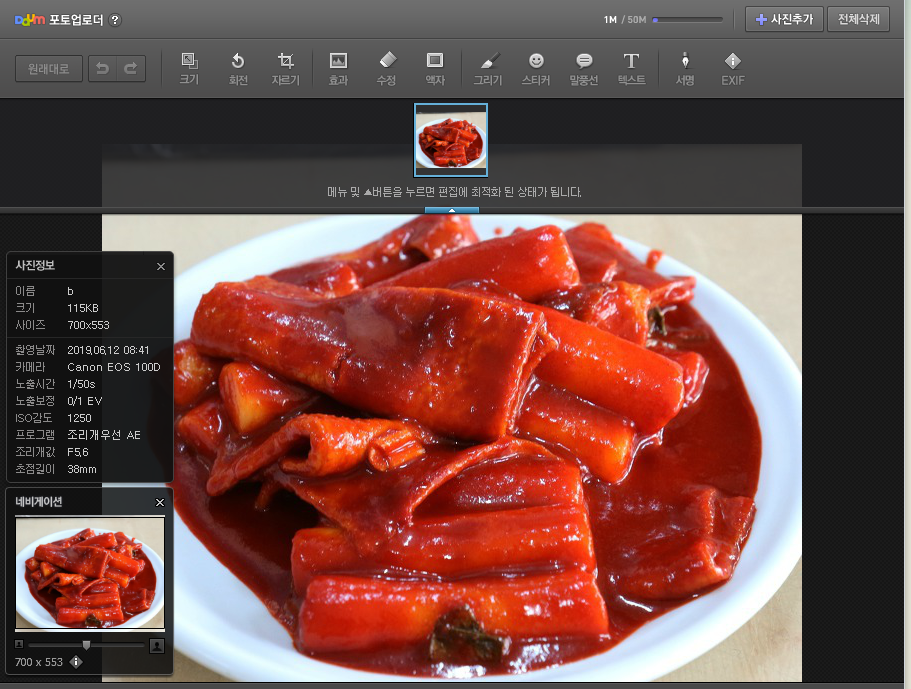Screen dimensions: 911x689
Task: Select the 말풍선 (speech bubble) tool
Action: click(x=584, y=69)
